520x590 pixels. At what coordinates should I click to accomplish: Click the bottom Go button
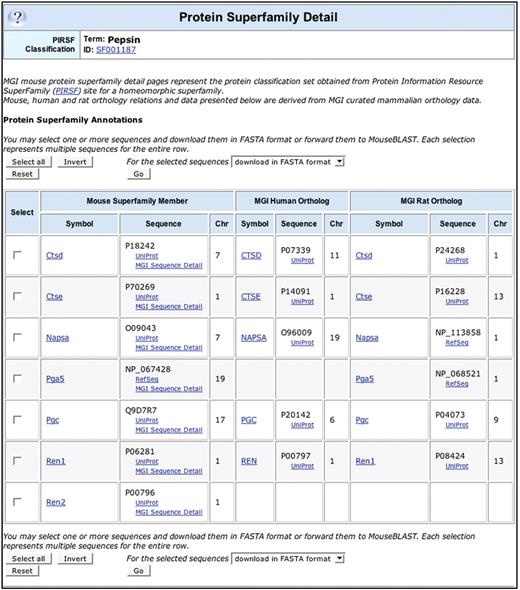coord(138,571)
